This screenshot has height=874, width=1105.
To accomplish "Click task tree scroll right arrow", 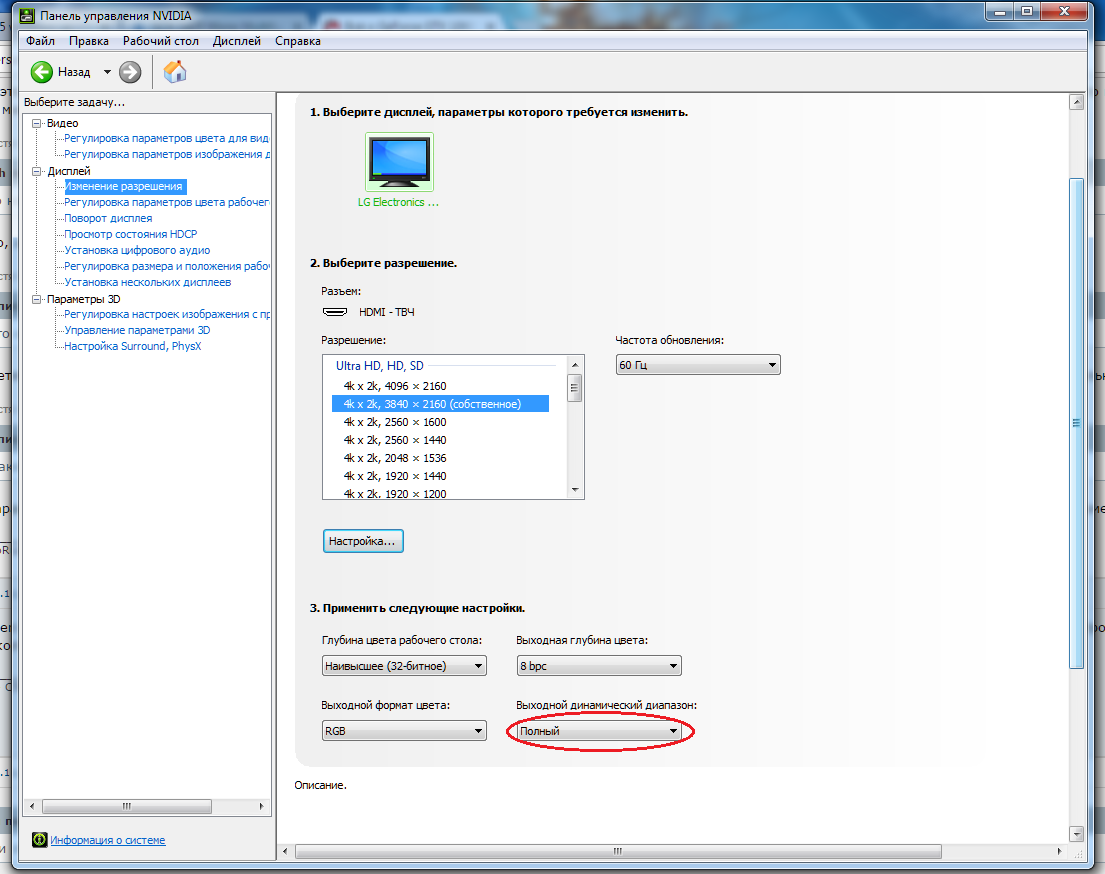I will 261,806.
